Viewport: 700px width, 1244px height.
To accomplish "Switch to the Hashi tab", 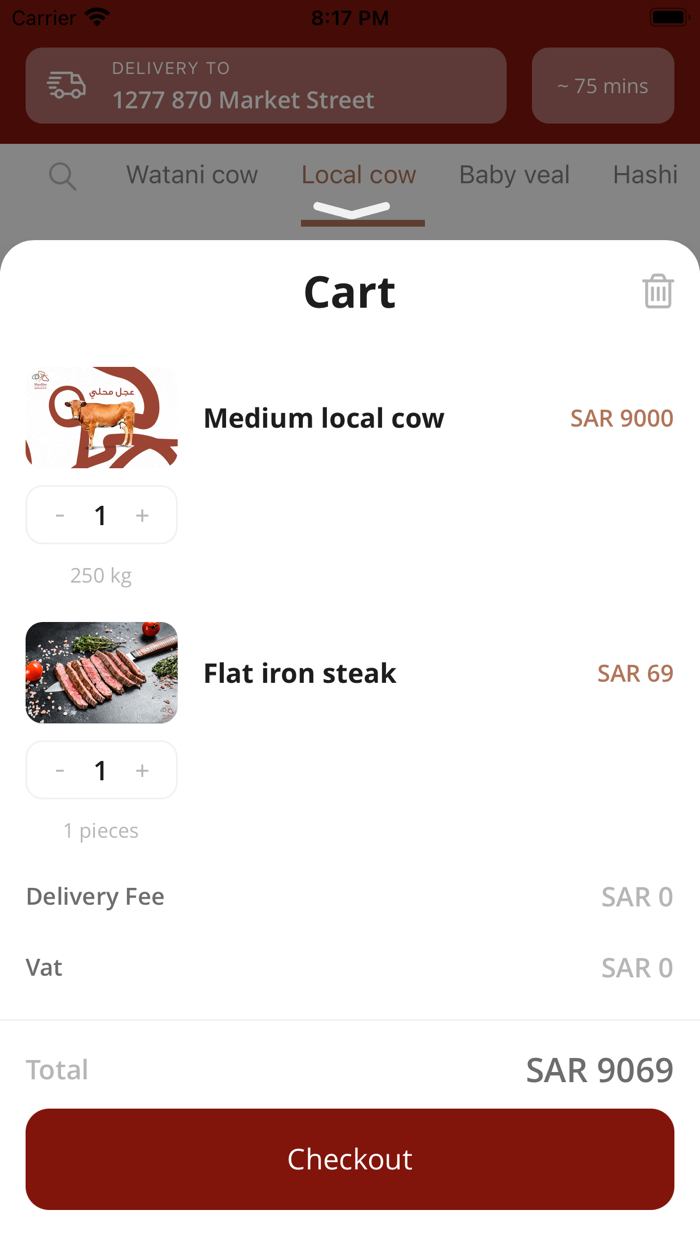I will pyautogui.click(x=645, y=175).
